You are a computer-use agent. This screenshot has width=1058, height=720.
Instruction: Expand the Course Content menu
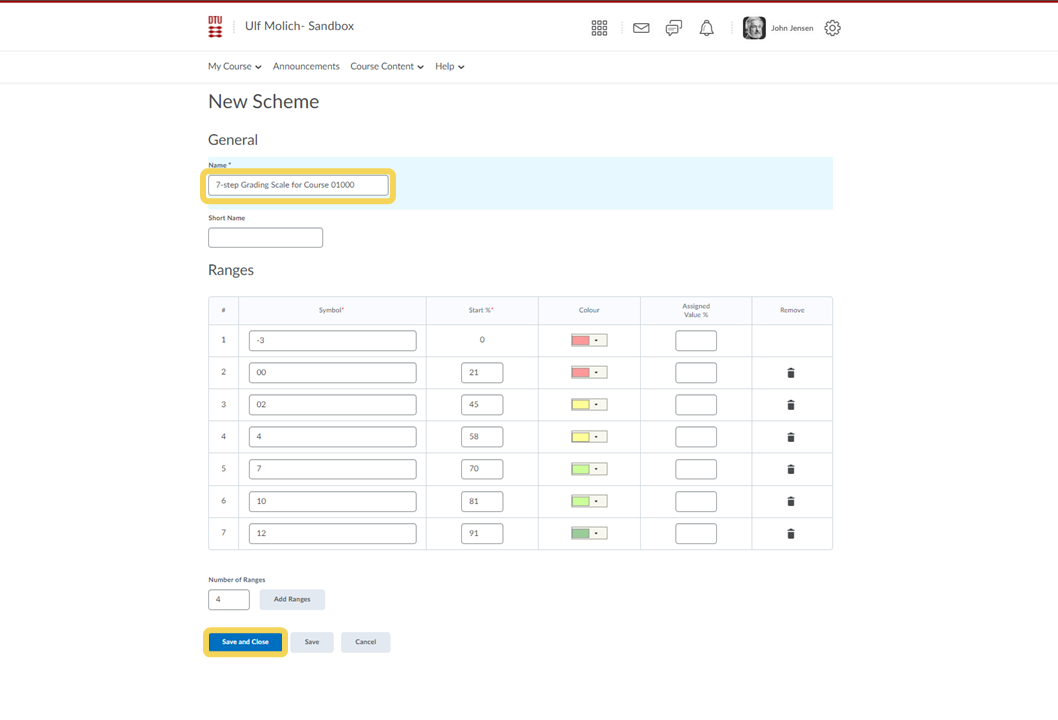point(387,67)
